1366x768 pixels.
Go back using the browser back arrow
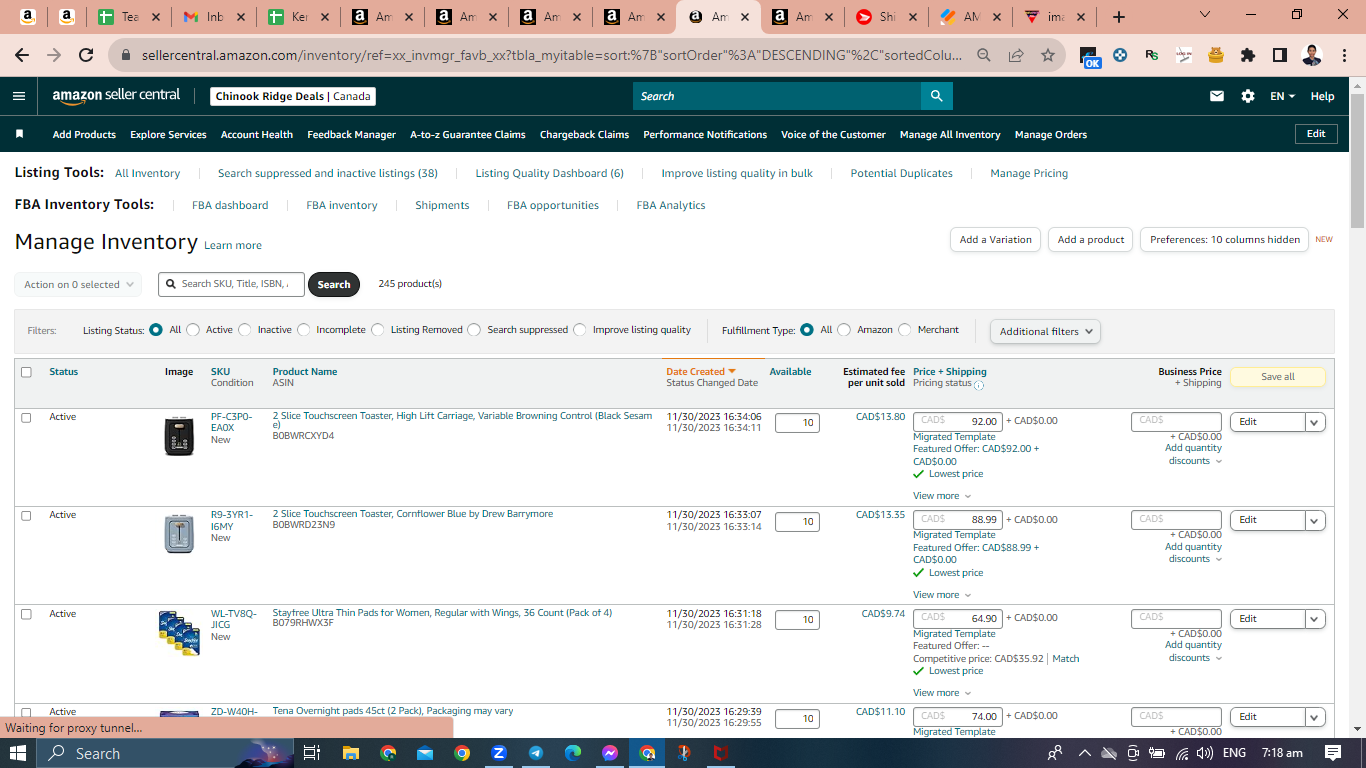tap(22, 56)
